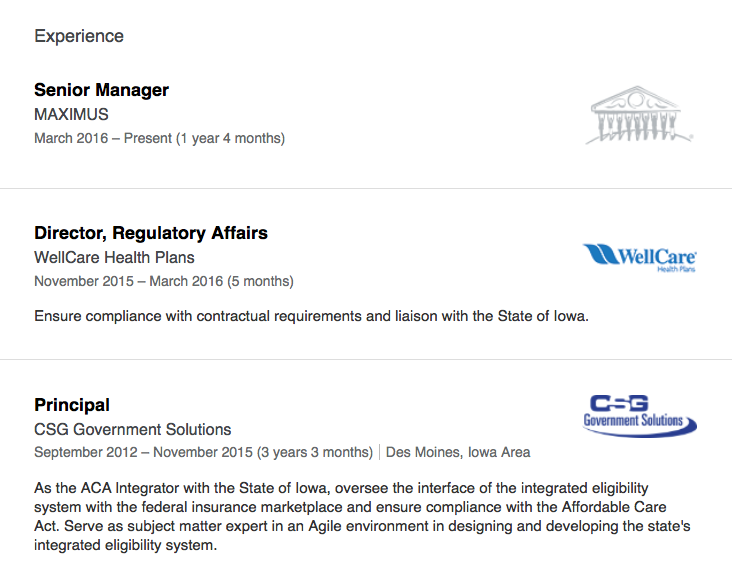The height and width of the screenshot is (586, 732).
Task: Select the Principal job title
Action: (72, 405)
